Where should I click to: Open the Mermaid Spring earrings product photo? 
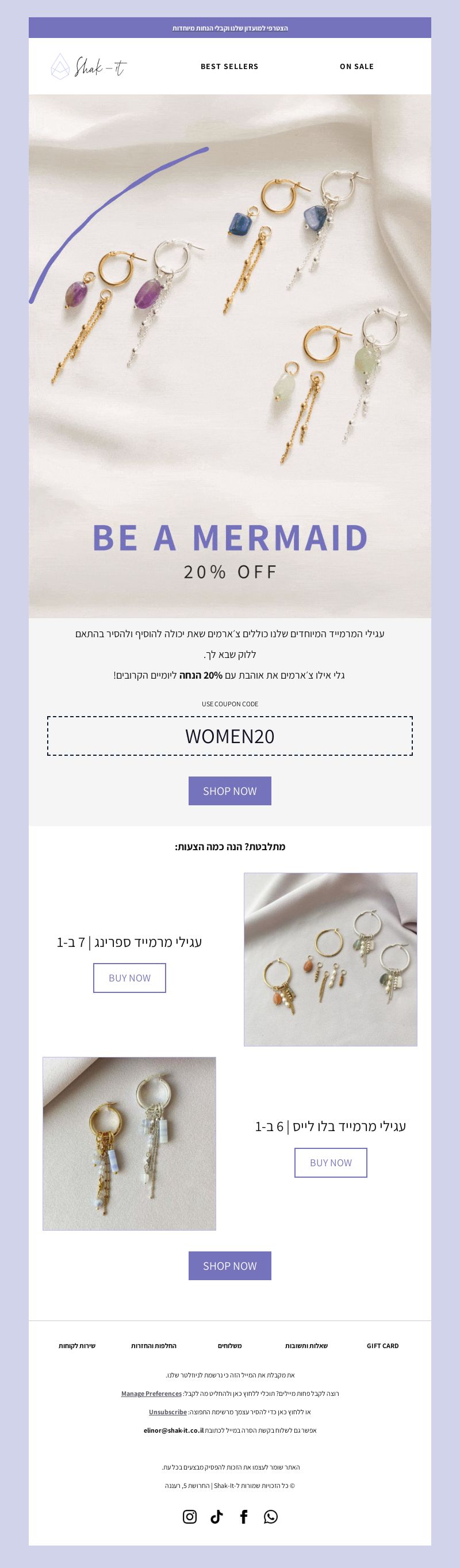coord(331,960)
